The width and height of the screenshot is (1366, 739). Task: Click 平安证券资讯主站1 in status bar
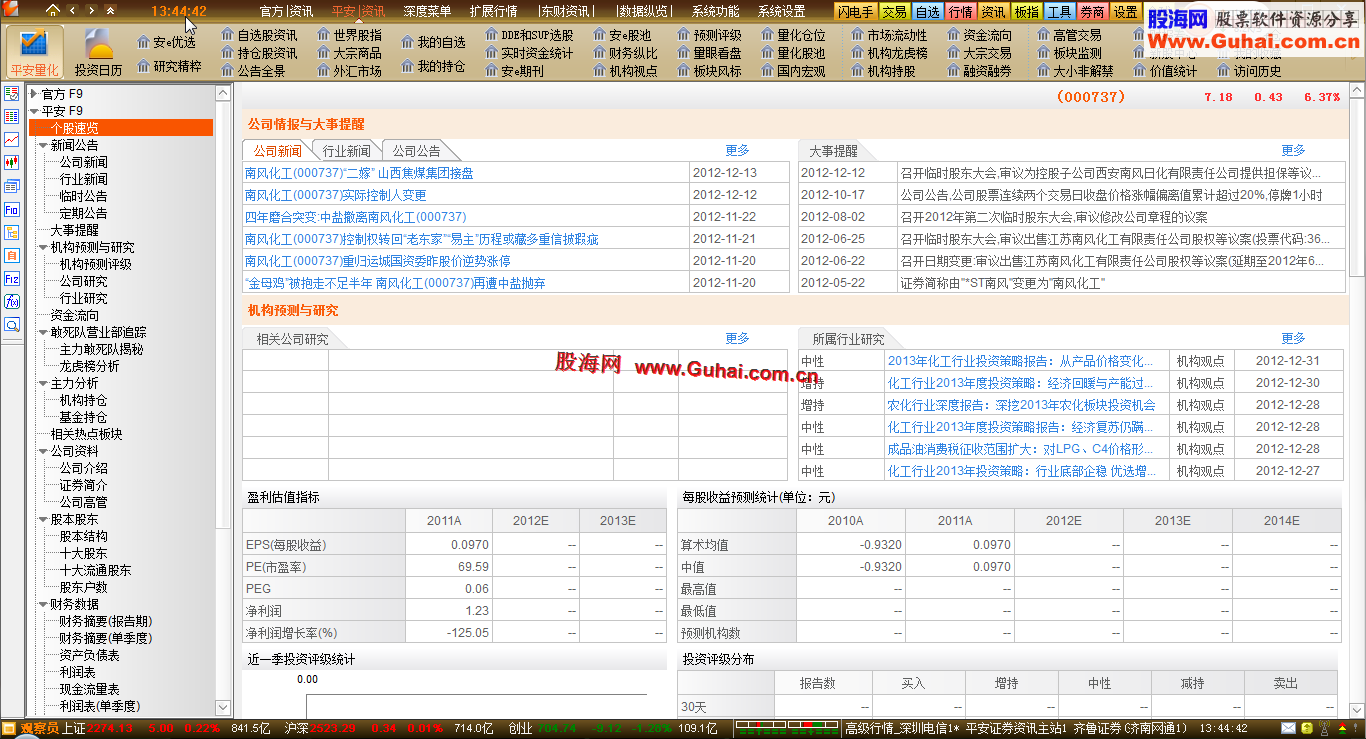pyautogui.click(x=1016, y=728)
